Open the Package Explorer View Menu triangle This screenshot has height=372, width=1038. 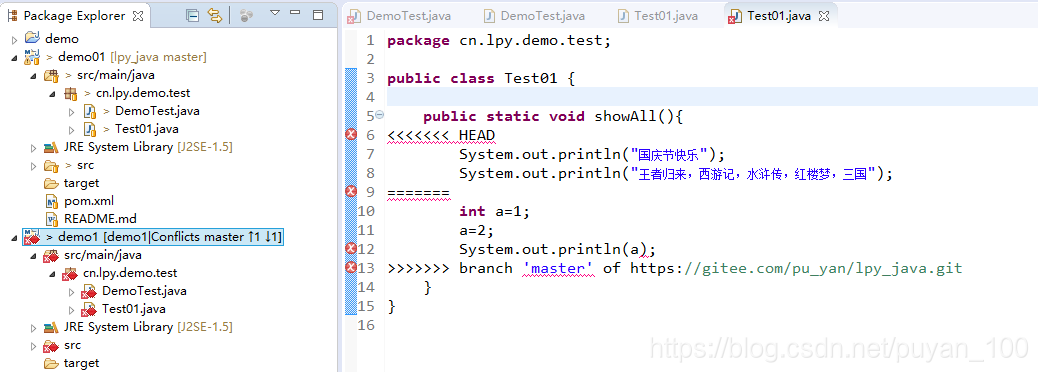275,13
